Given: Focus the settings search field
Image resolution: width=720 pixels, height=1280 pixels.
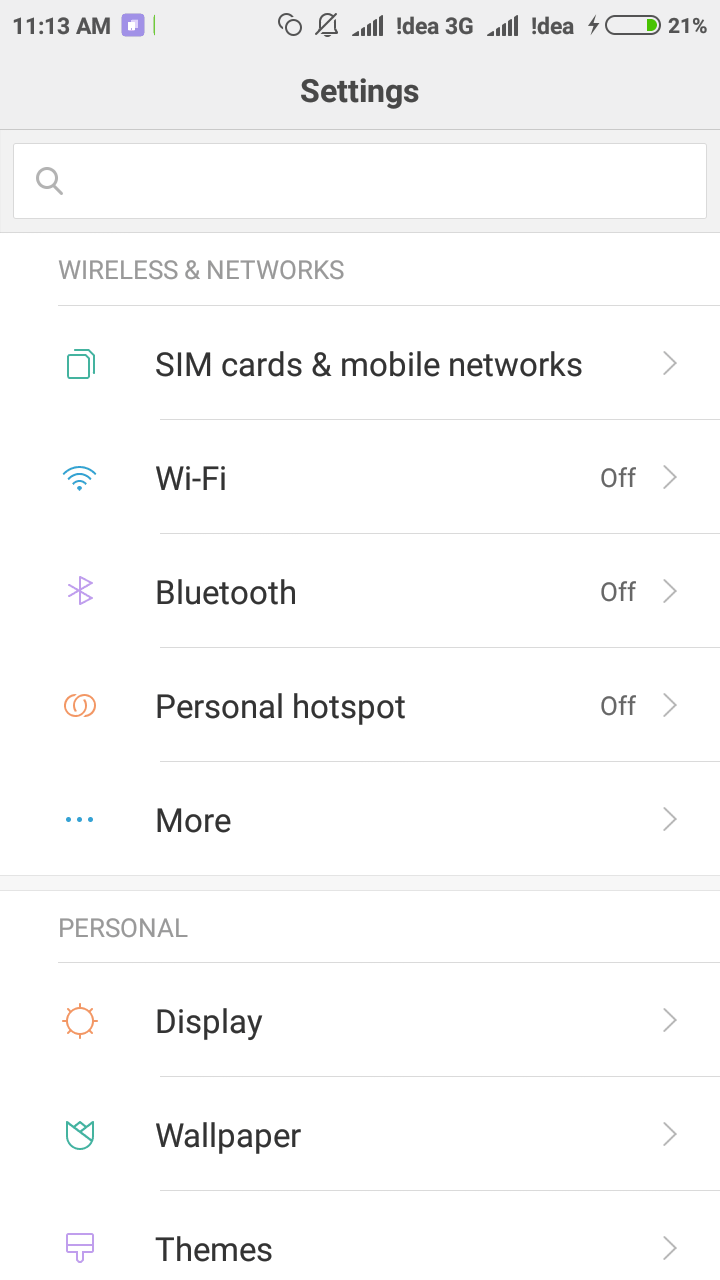Looking at the screenshot, I should click(380, 181).
